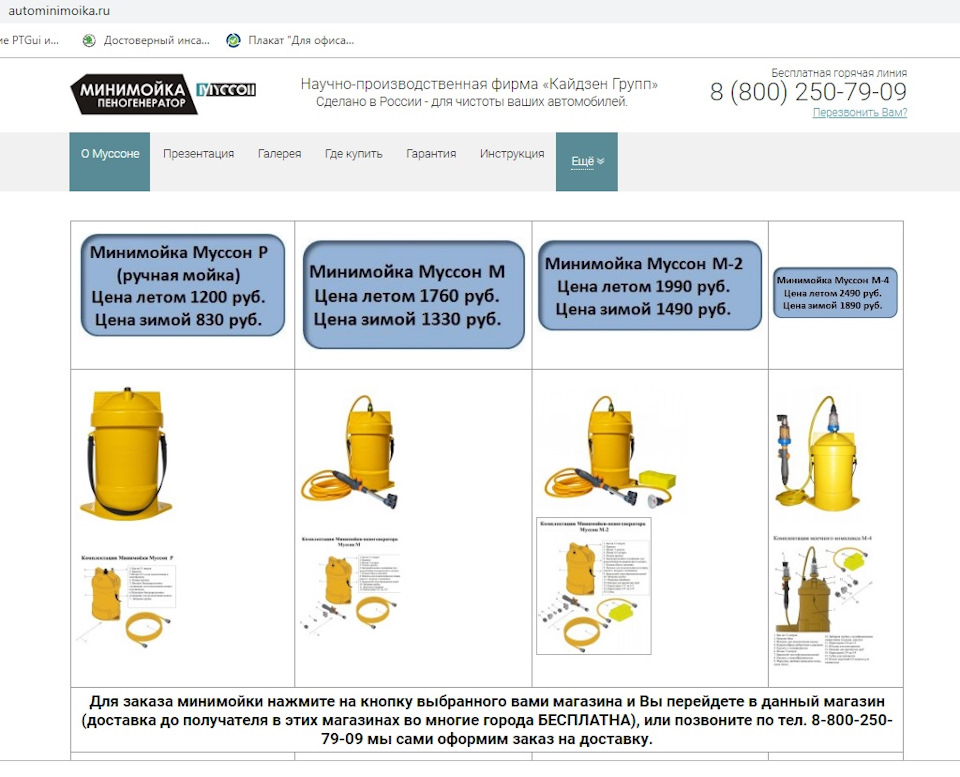The height and width of the screenshot is (777, 960).
Task: Click the Минимойка Муссон М-4 price button
Action: point(835,293)
